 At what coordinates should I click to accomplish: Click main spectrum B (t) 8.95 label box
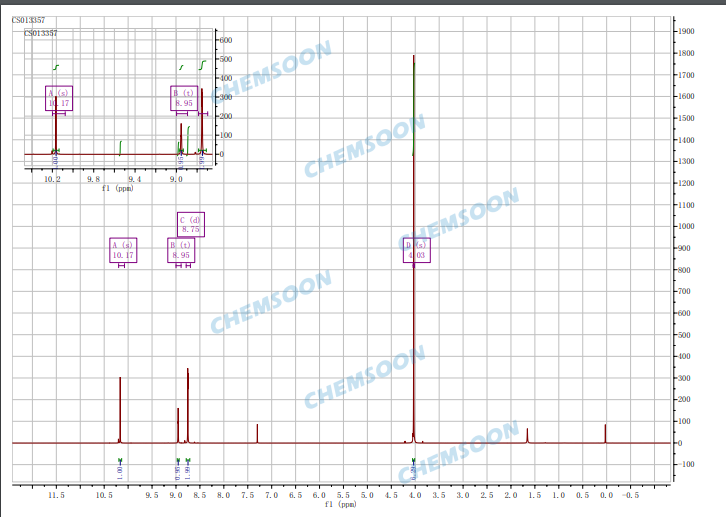click(x=181, y=250)
